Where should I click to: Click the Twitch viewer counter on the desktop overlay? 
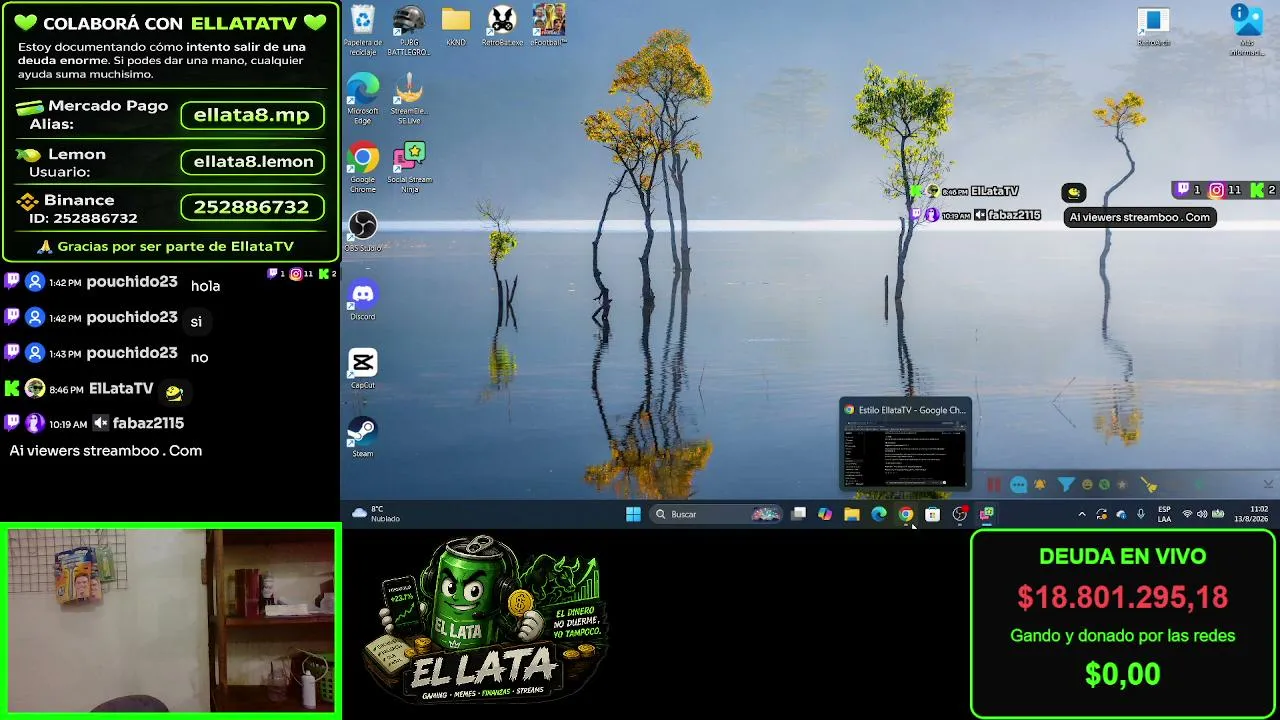pyautogui.click(x=1189, y=190)
